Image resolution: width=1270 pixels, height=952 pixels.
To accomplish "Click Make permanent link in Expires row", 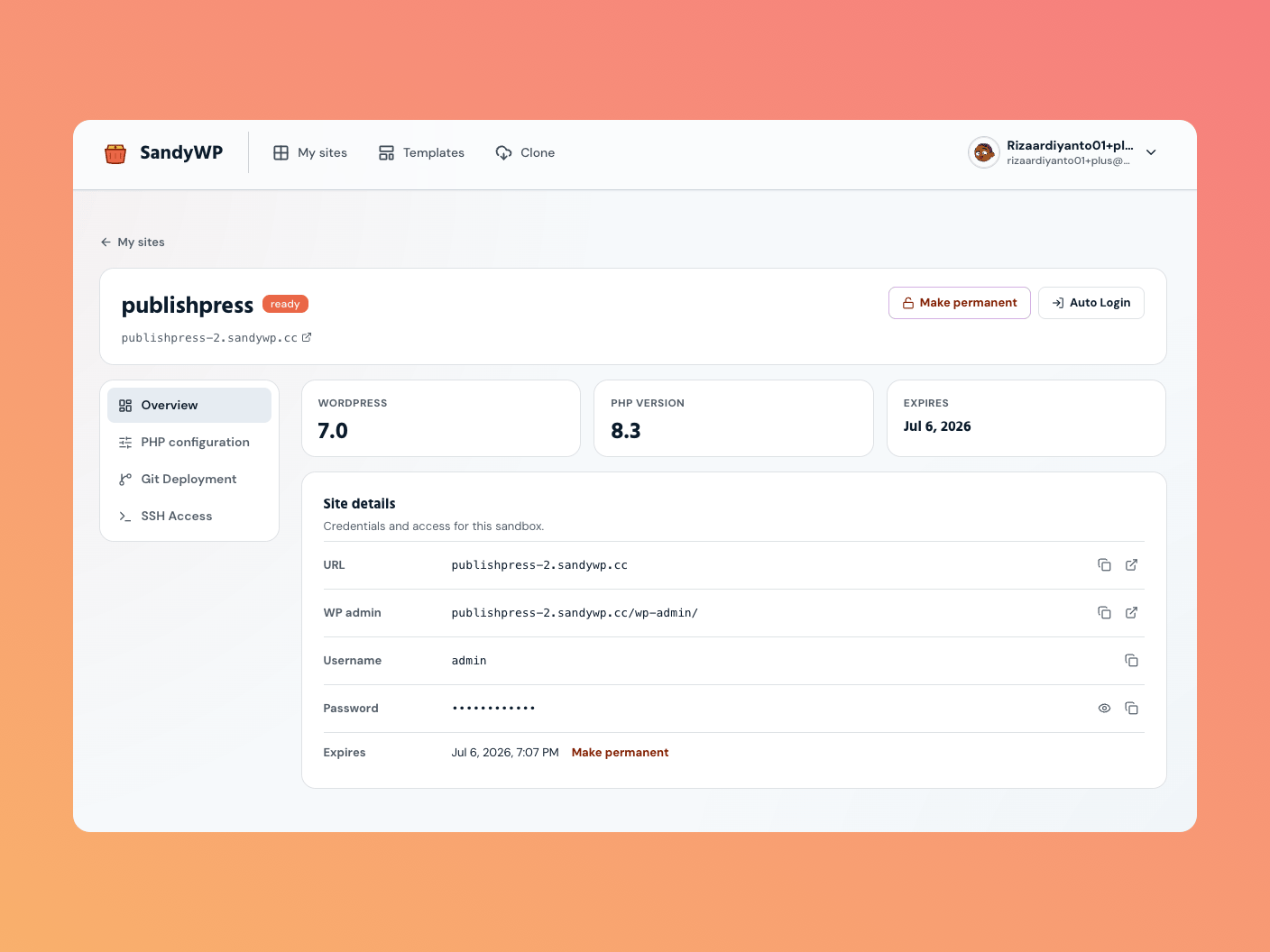I will coord(620,753).
